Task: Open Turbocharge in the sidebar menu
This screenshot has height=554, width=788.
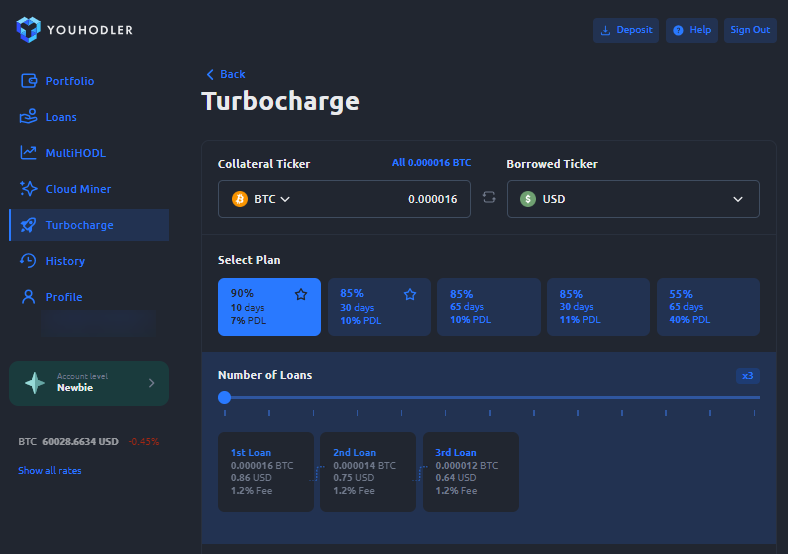Action: pyautogui.click(x=79, y=225)
